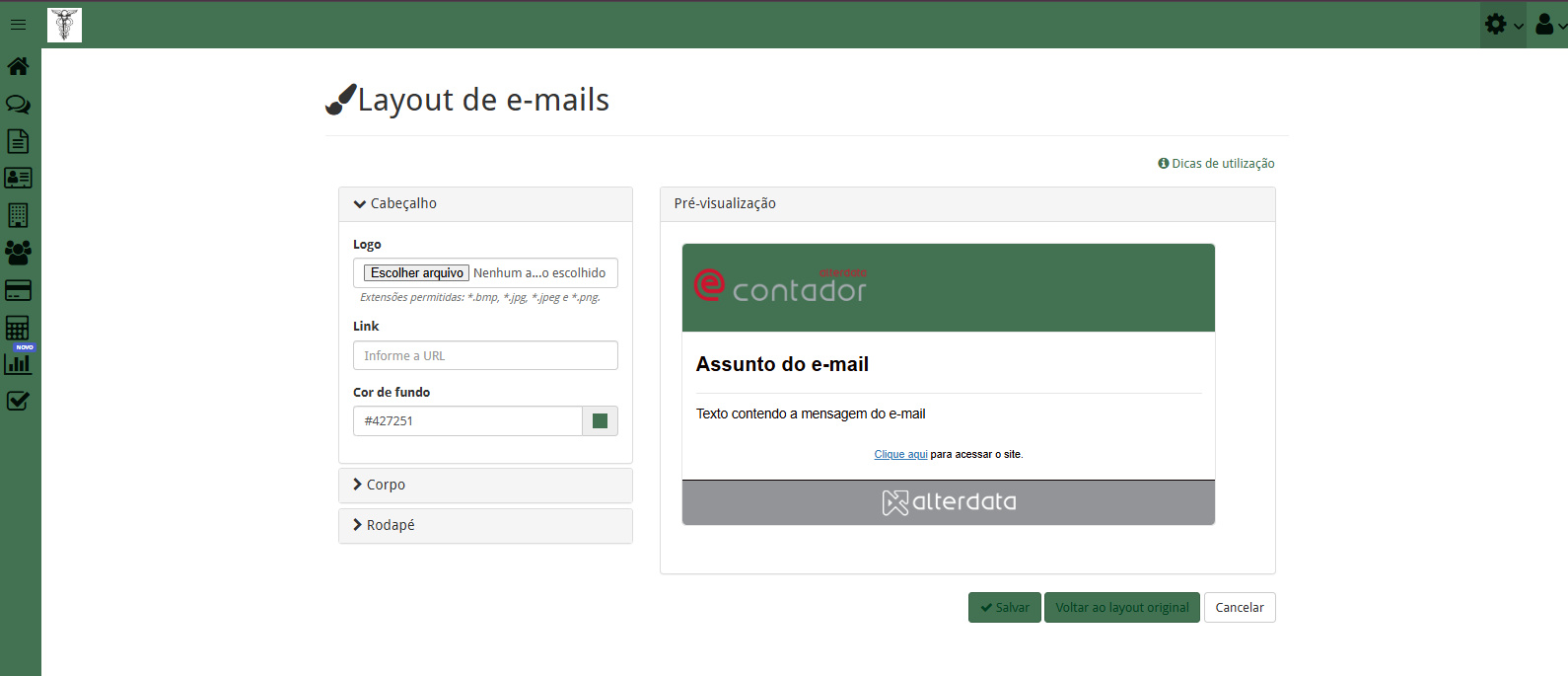Collapse the Cabeçalho section

[x=485, y=204]
